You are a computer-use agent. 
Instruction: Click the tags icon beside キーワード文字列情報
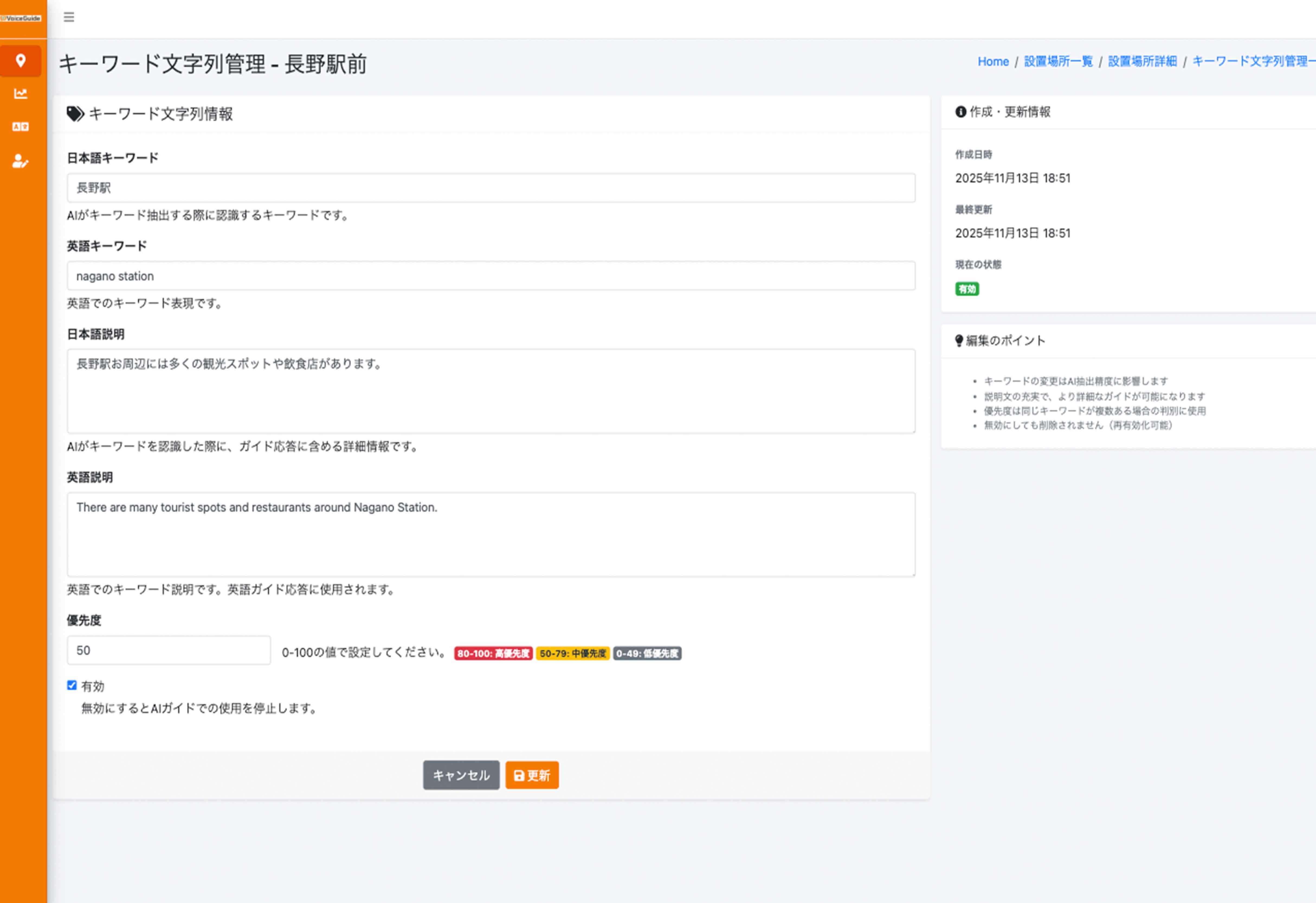click(x=75, y=114)
